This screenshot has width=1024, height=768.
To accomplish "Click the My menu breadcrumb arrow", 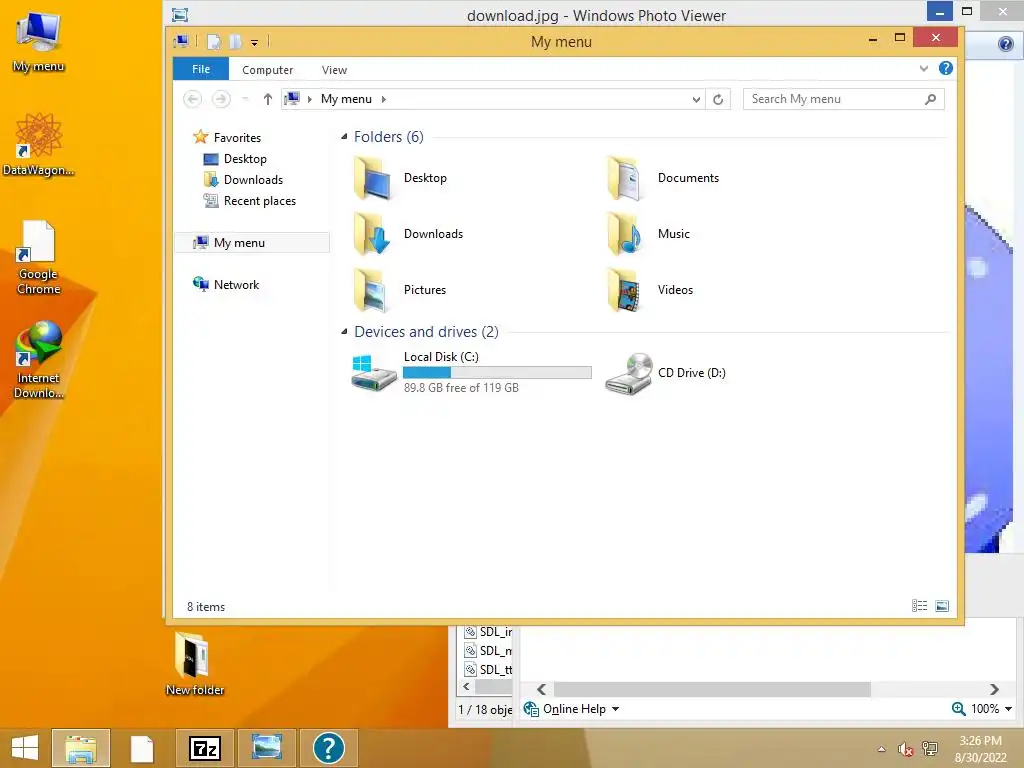I will tap(384, 99).
